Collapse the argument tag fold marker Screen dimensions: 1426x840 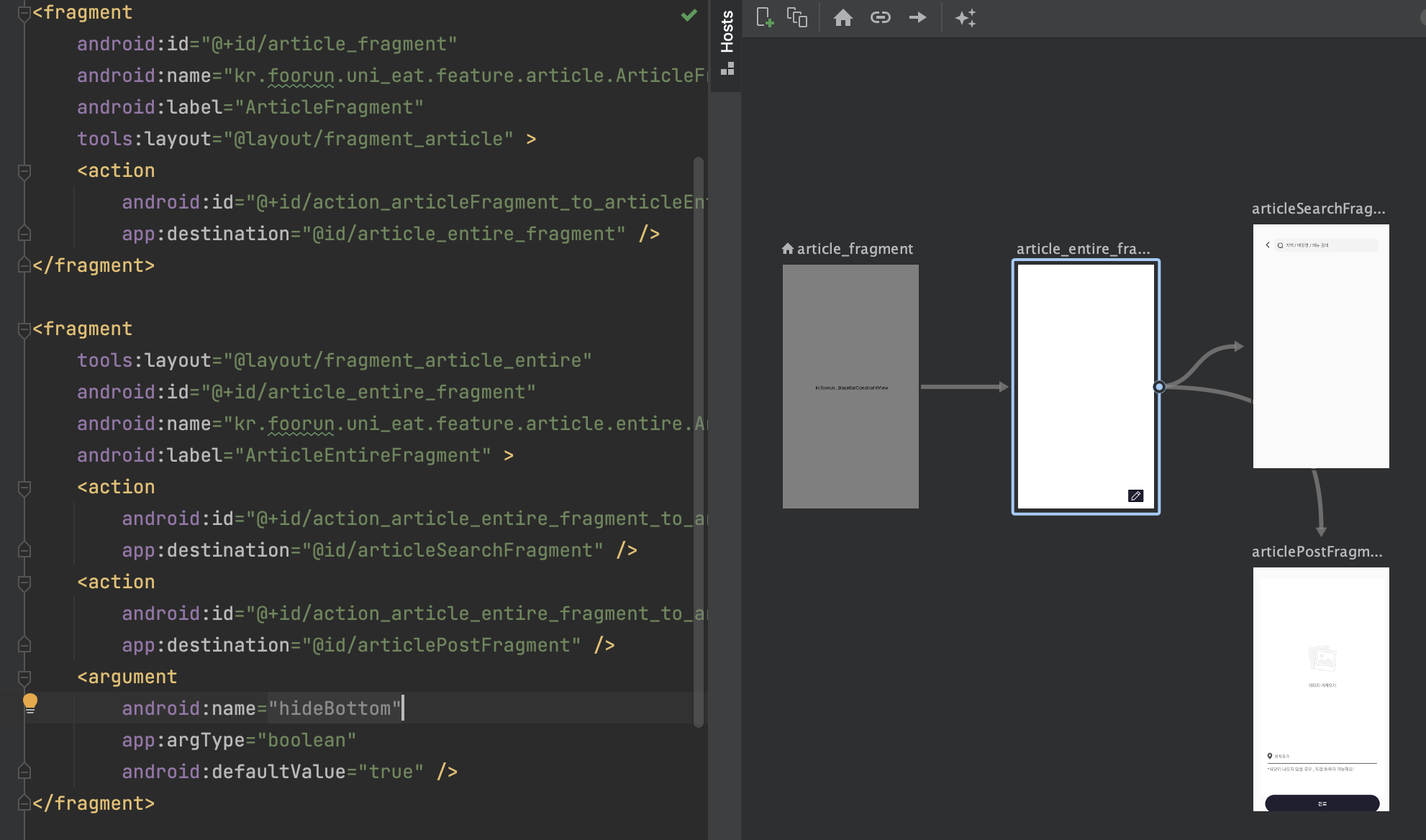click(24, 677)
